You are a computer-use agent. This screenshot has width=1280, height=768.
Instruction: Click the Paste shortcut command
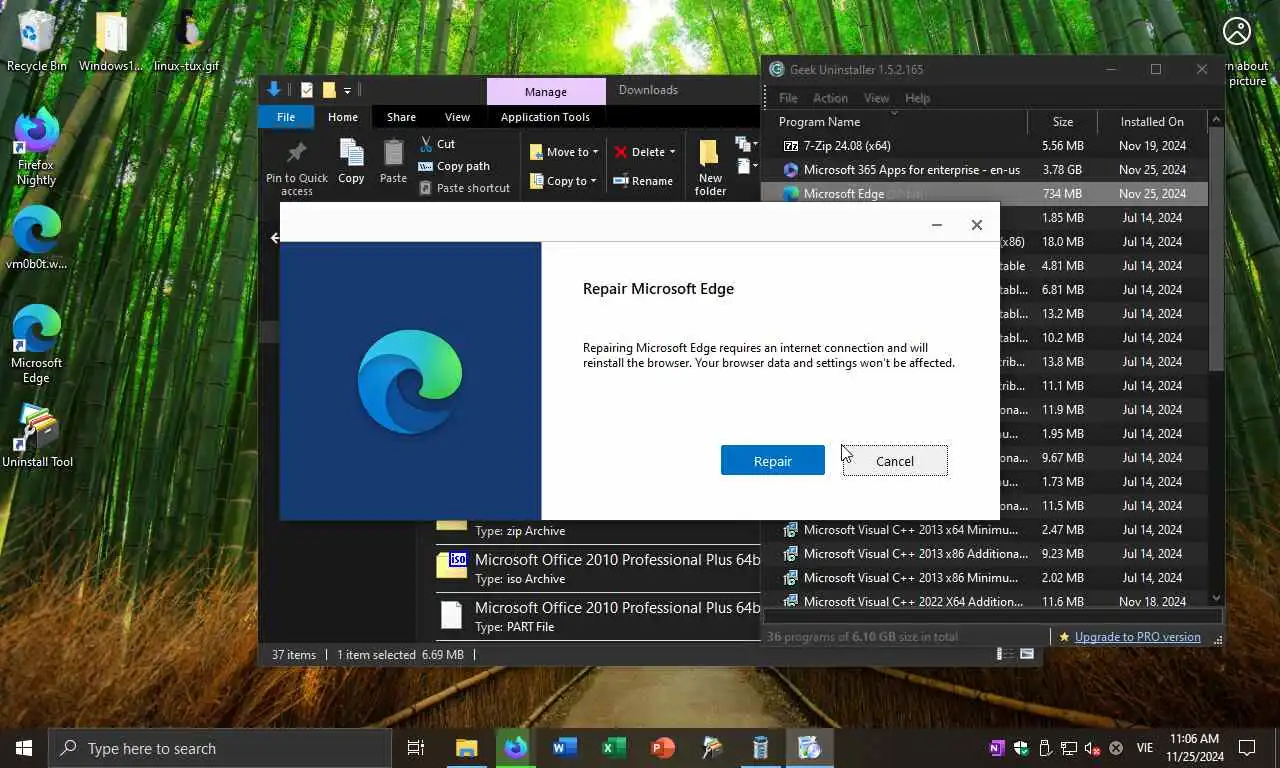point(464,188)
